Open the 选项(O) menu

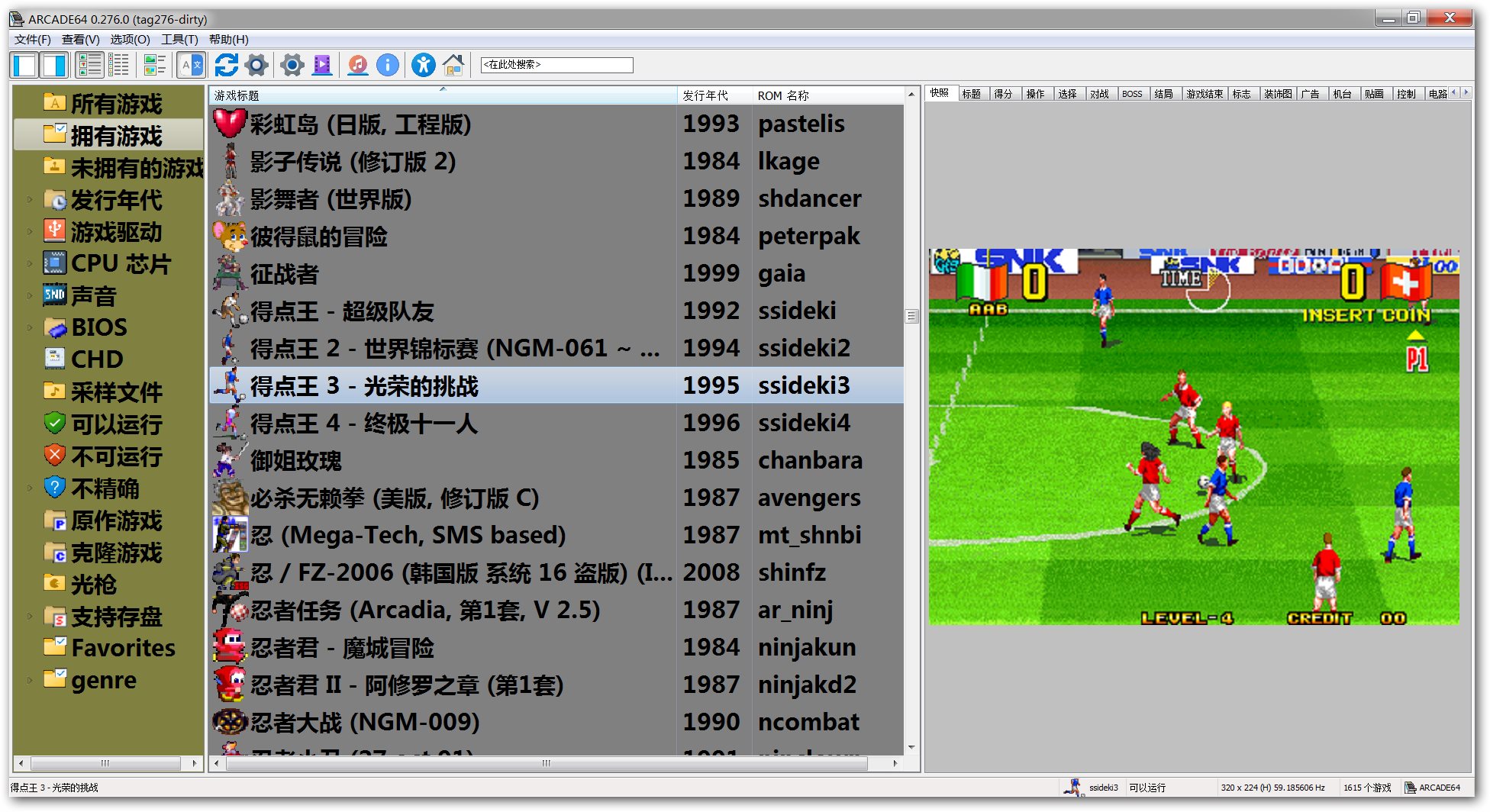pos(130,40)
